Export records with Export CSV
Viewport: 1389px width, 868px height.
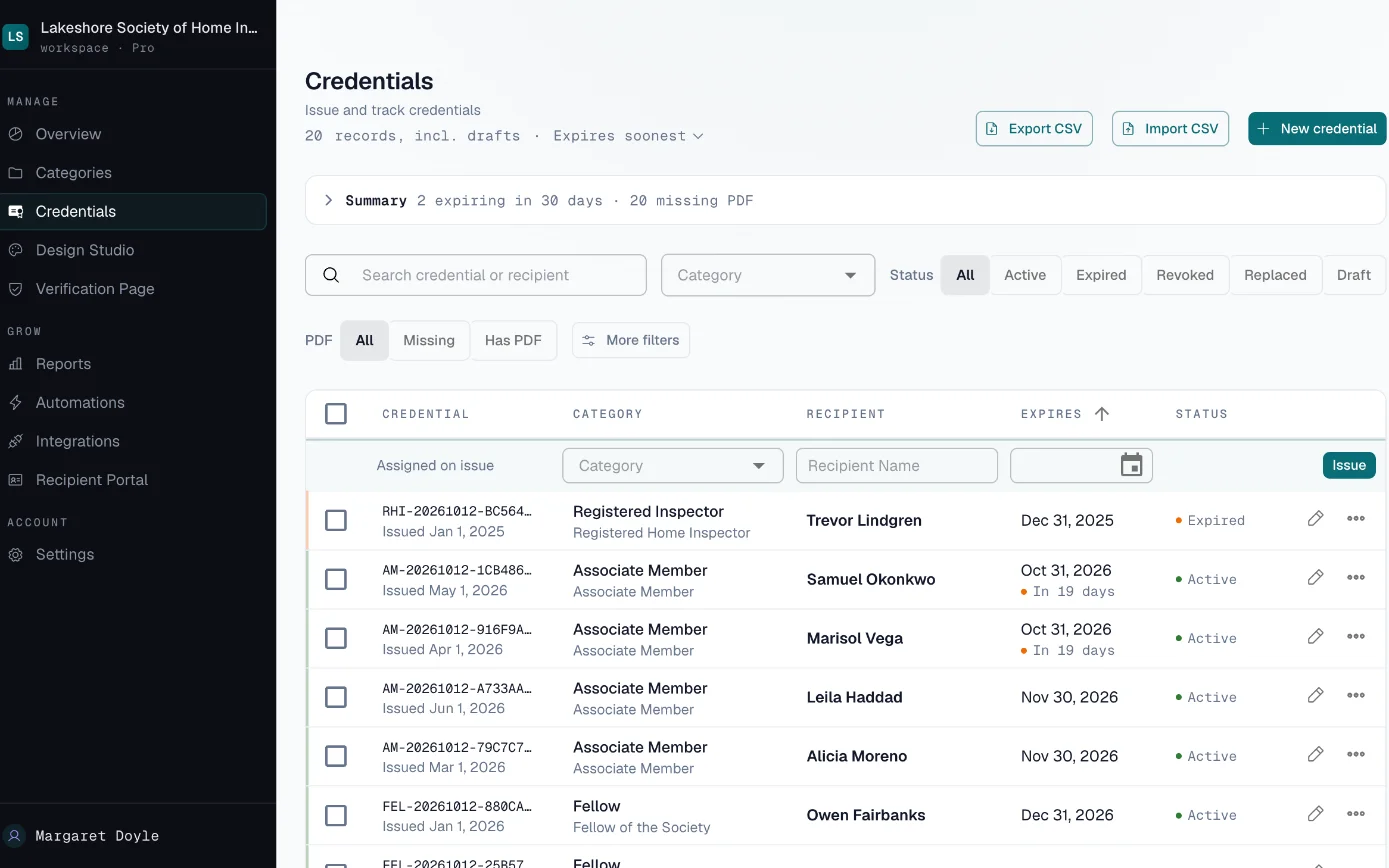tap(1034, 128)
